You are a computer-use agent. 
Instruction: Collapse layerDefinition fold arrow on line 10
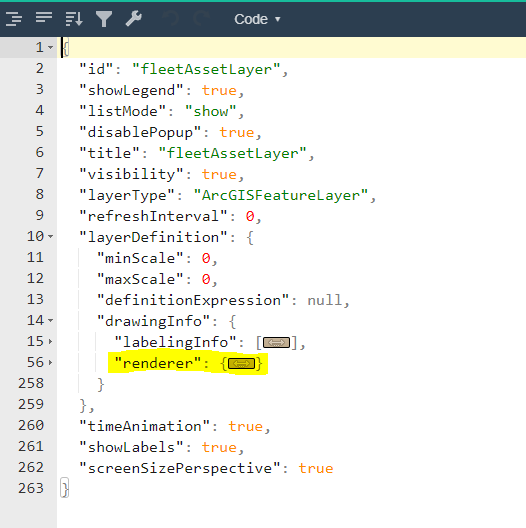coord(51,236)
